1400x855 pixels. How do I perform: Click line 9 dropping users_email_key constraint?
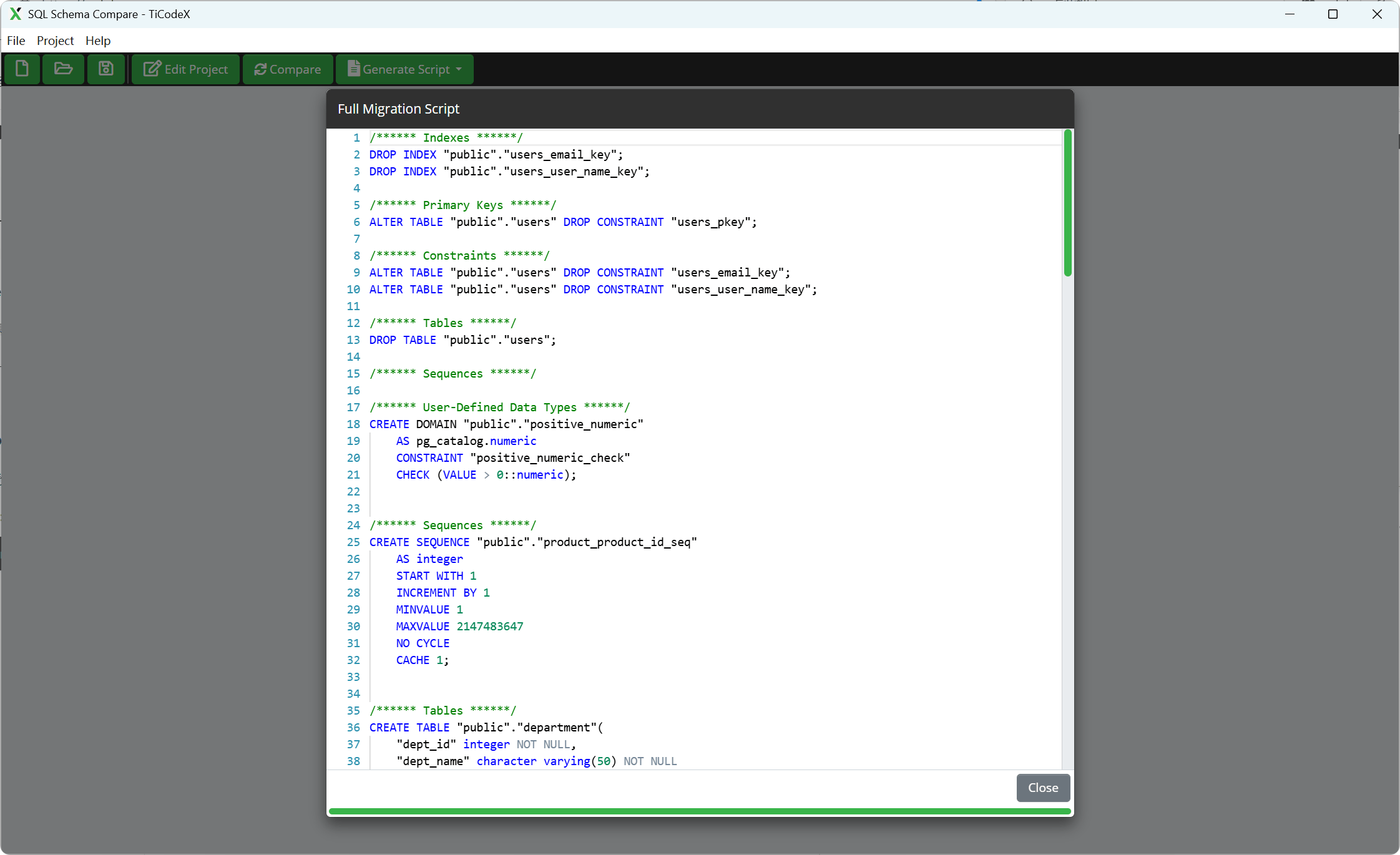[x=580, y=272]
